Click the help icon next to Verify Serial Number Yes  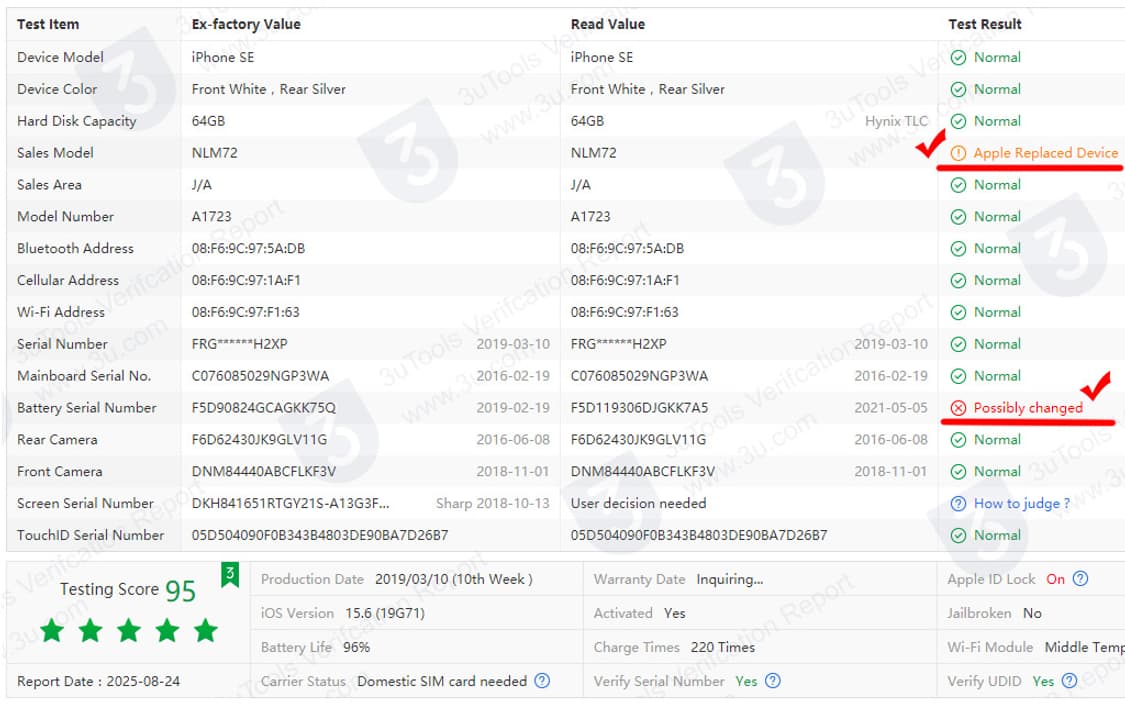(x=773, y=681)
